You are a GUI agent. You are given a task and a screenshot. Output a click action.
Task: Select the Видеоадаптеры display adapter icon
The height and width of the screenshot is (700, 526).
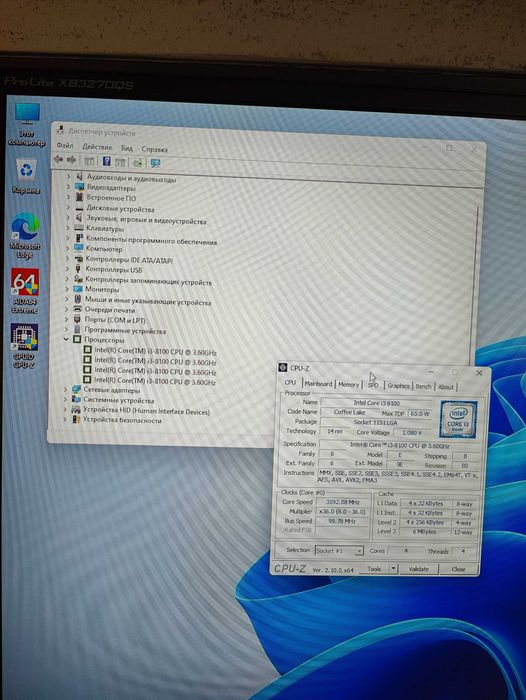click(x=79, y=188)
